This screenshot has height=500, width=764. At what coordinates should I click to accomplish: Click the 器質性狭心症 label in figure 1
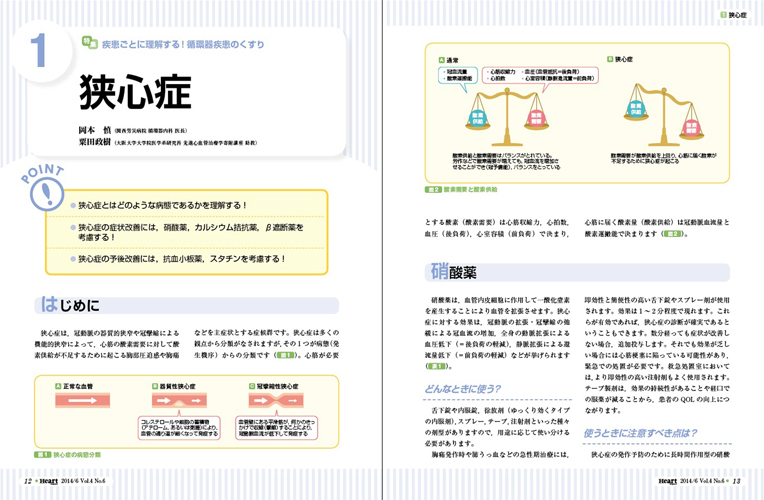pyautogui.click(x=174, y=386)
